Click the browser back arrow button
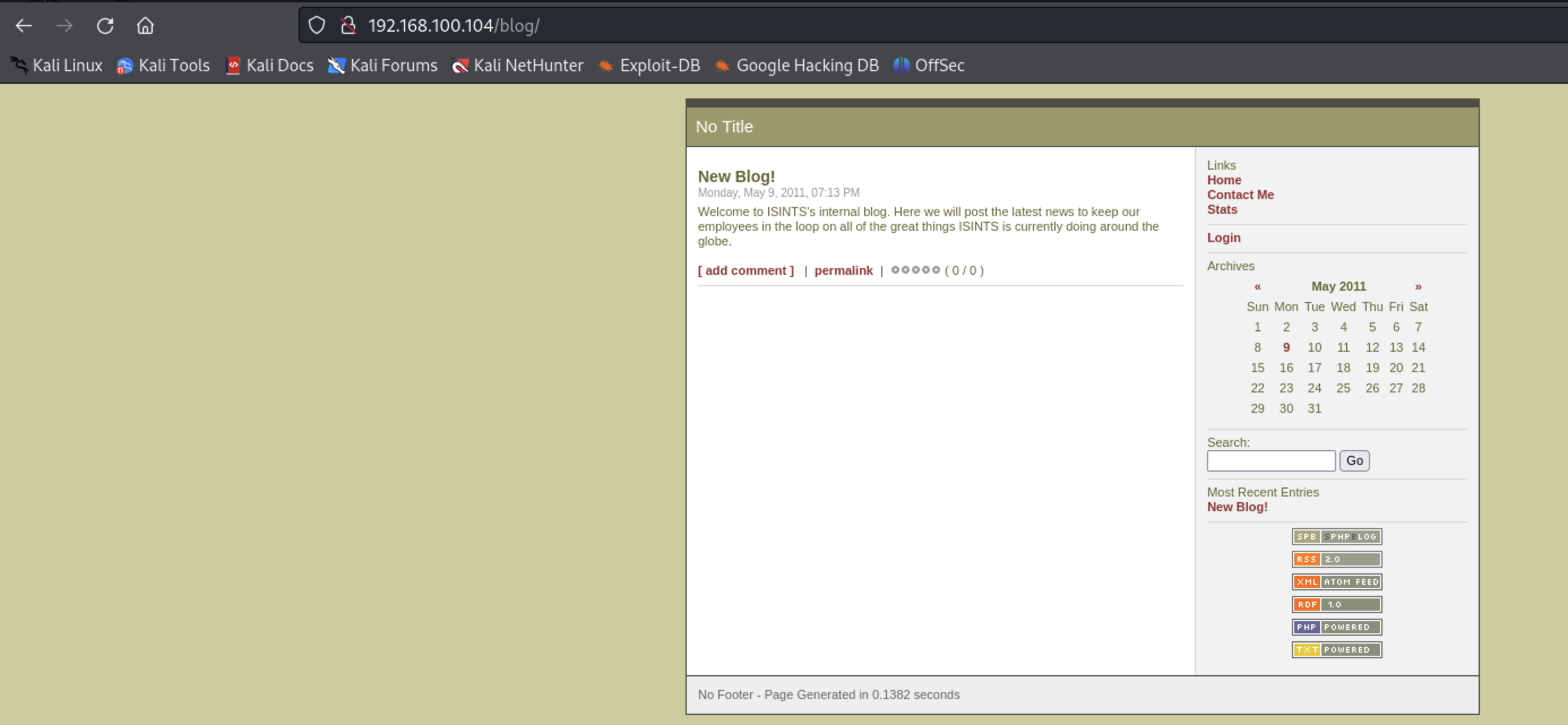The image size is (1568, 725). pyautogui.click(x=24, y=25)
